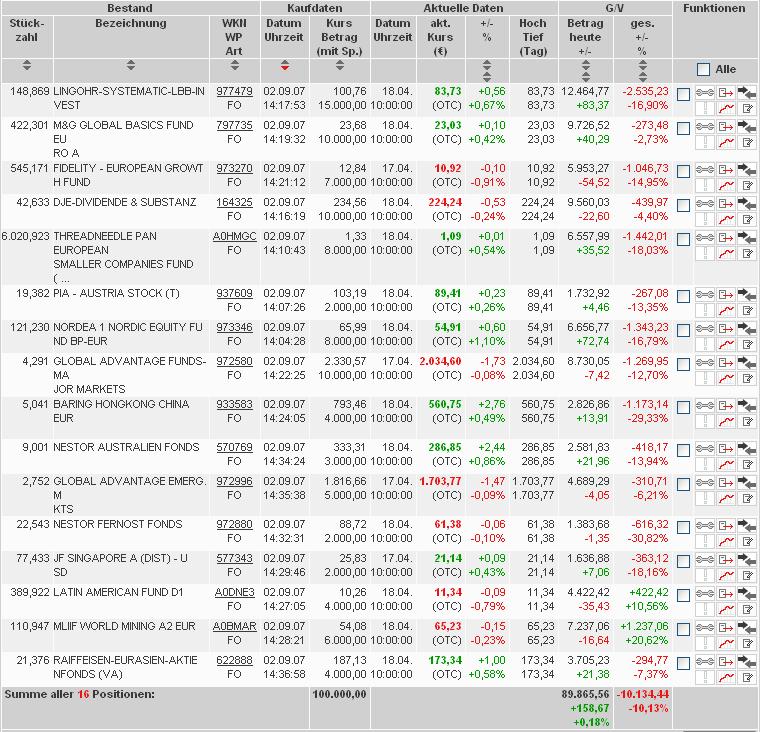Sort by Kurs Betrag column arrows
The height and width of the screenshot is (732, 760).
(x=340, y=65)
